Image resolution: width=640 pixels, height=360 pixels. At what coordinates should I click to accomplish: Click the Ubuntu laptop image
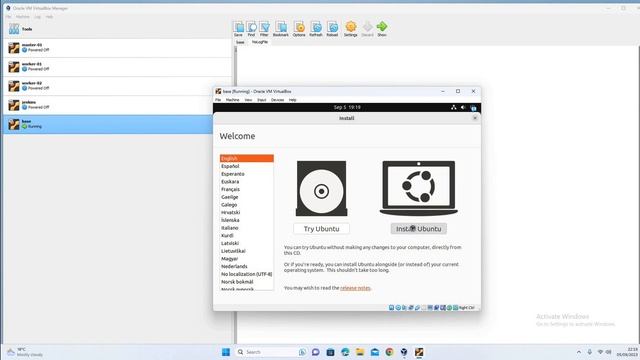[x=419, y=188]
